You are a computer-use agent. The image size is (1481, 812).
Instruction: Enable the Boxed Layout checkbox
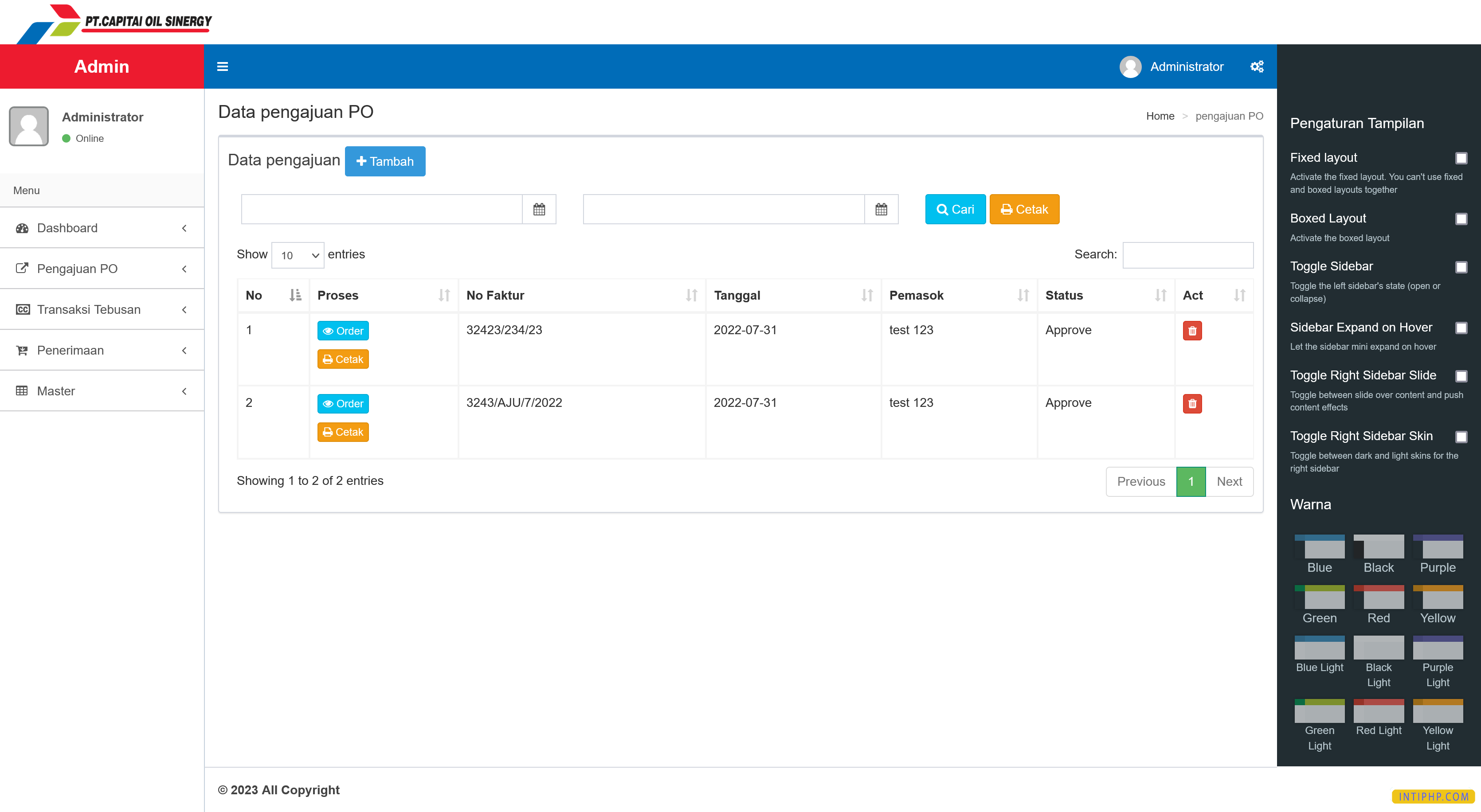[x=1461, y=219]
